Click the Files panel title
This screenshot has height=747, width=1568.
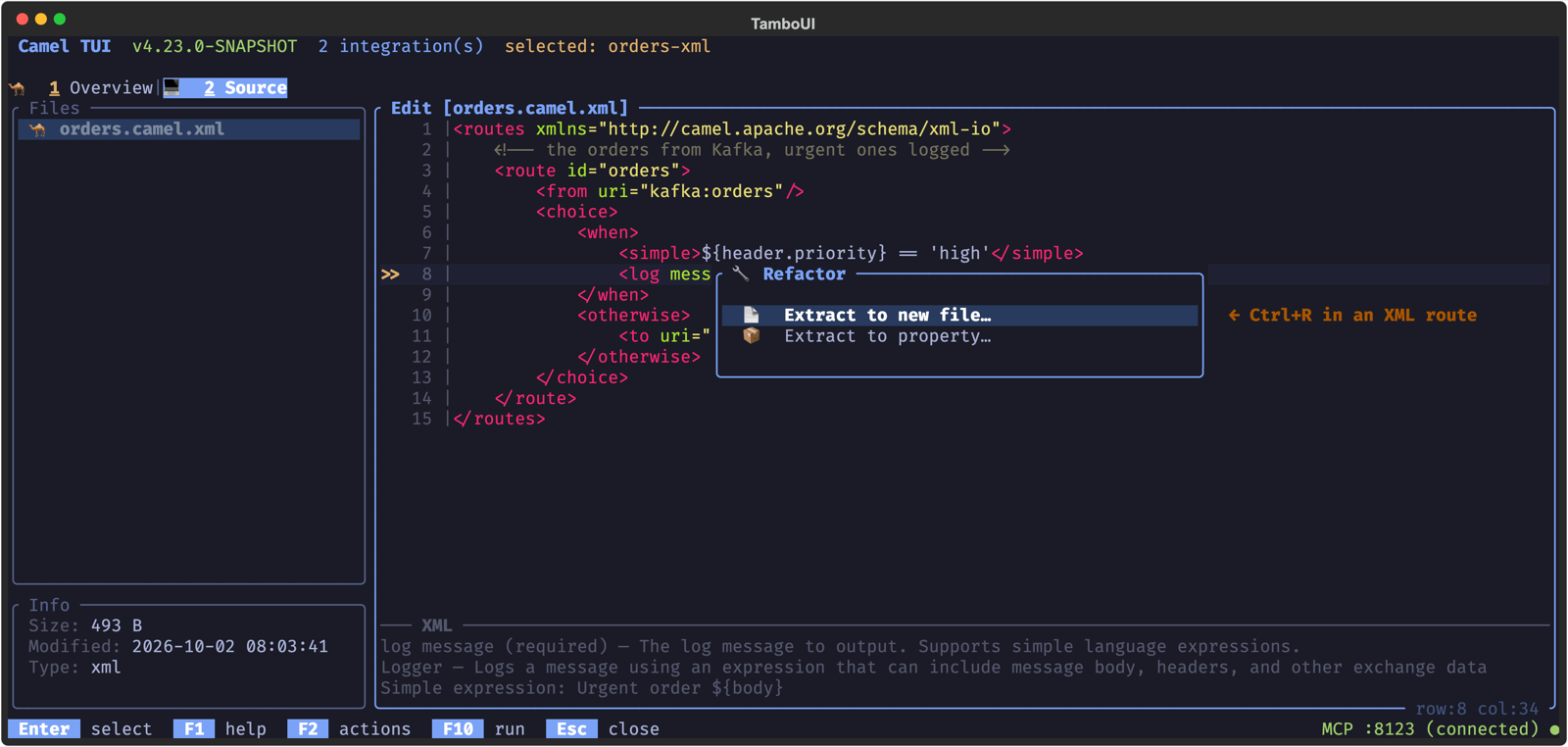pos(54,108)
